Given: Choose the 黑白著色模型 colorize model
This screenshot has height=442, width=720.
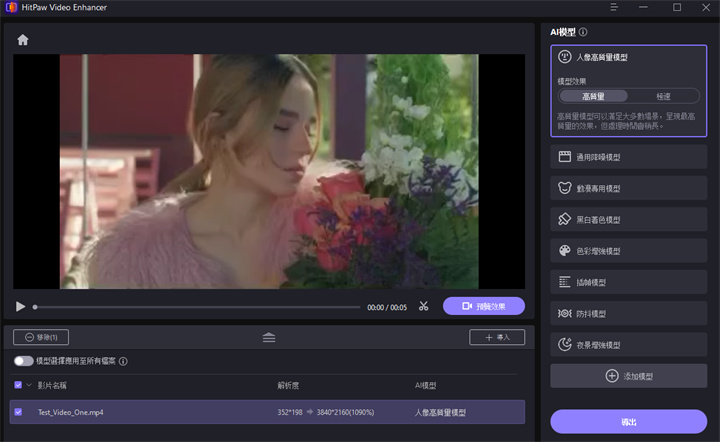Looking at the screenshot, I should pyautogui.click(x=628, y=219).
